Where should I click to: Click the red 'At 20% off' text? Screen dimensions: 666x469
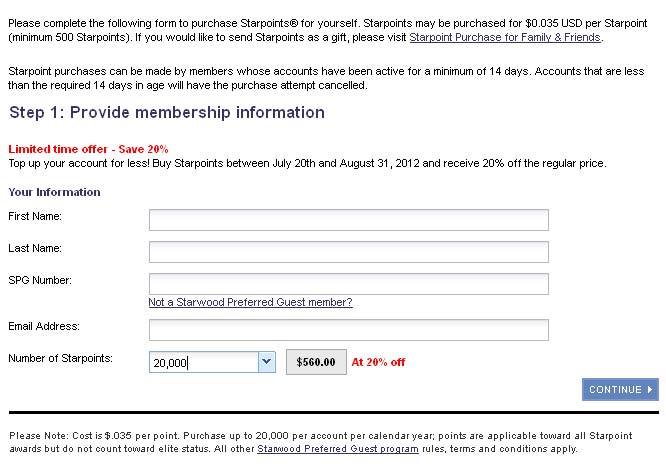378,362
